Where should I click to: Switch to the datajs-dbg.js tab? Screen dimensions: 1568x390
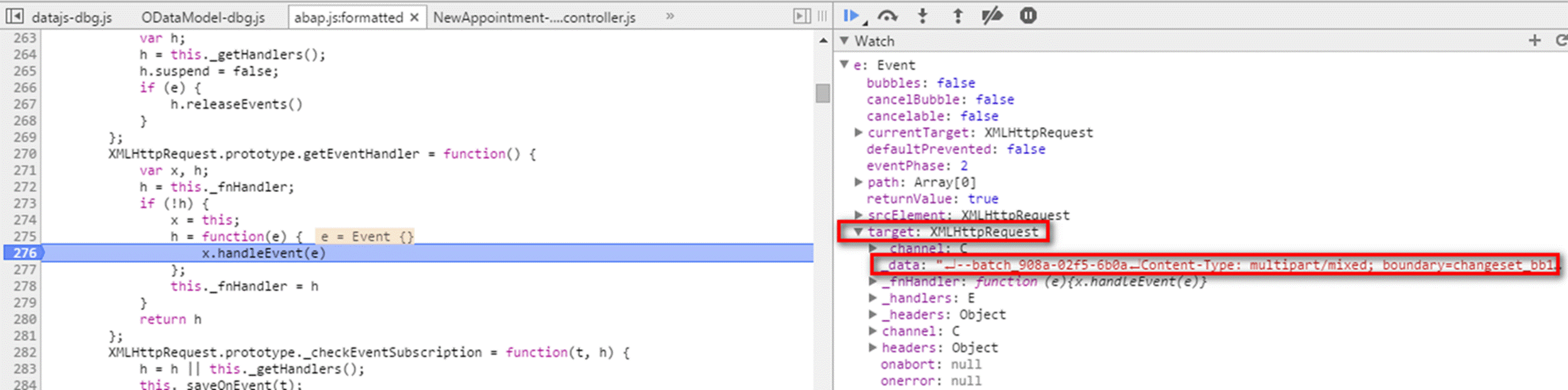click(72, 18)
